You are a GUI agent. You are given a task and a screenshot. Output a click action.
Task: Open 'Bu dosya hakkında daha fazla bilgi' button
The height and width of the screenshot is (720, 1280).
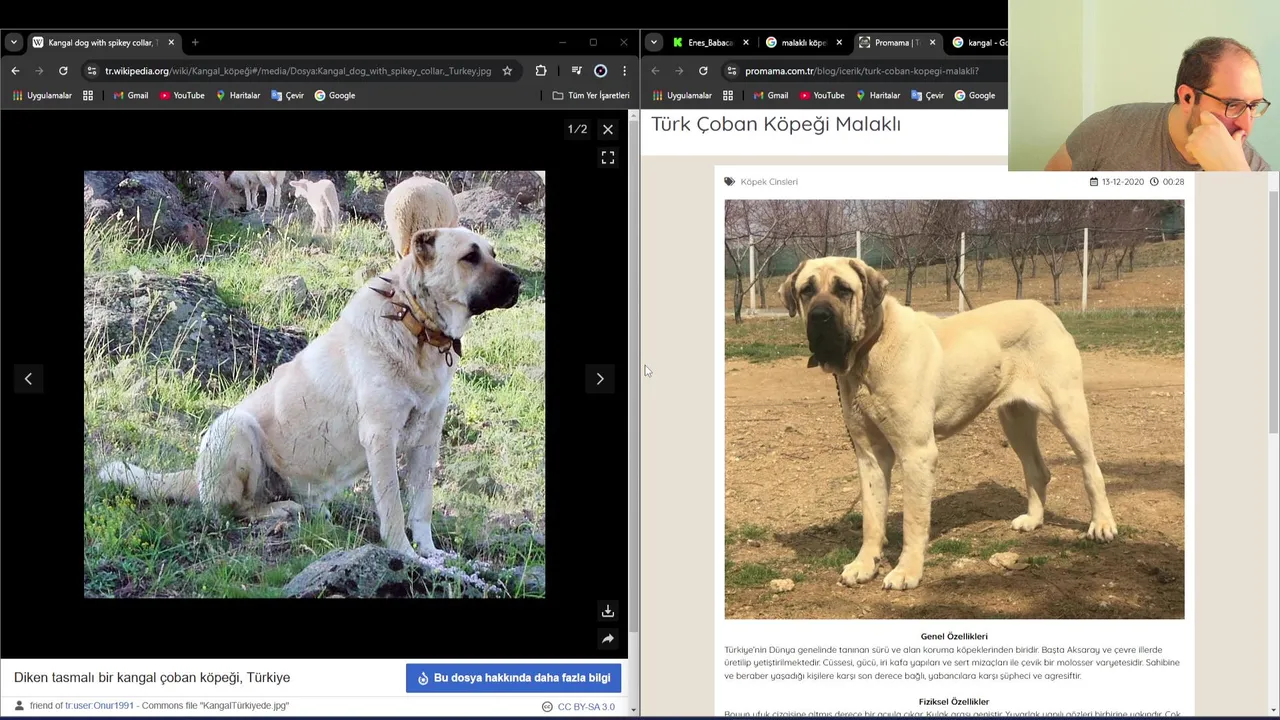point(513,677)
